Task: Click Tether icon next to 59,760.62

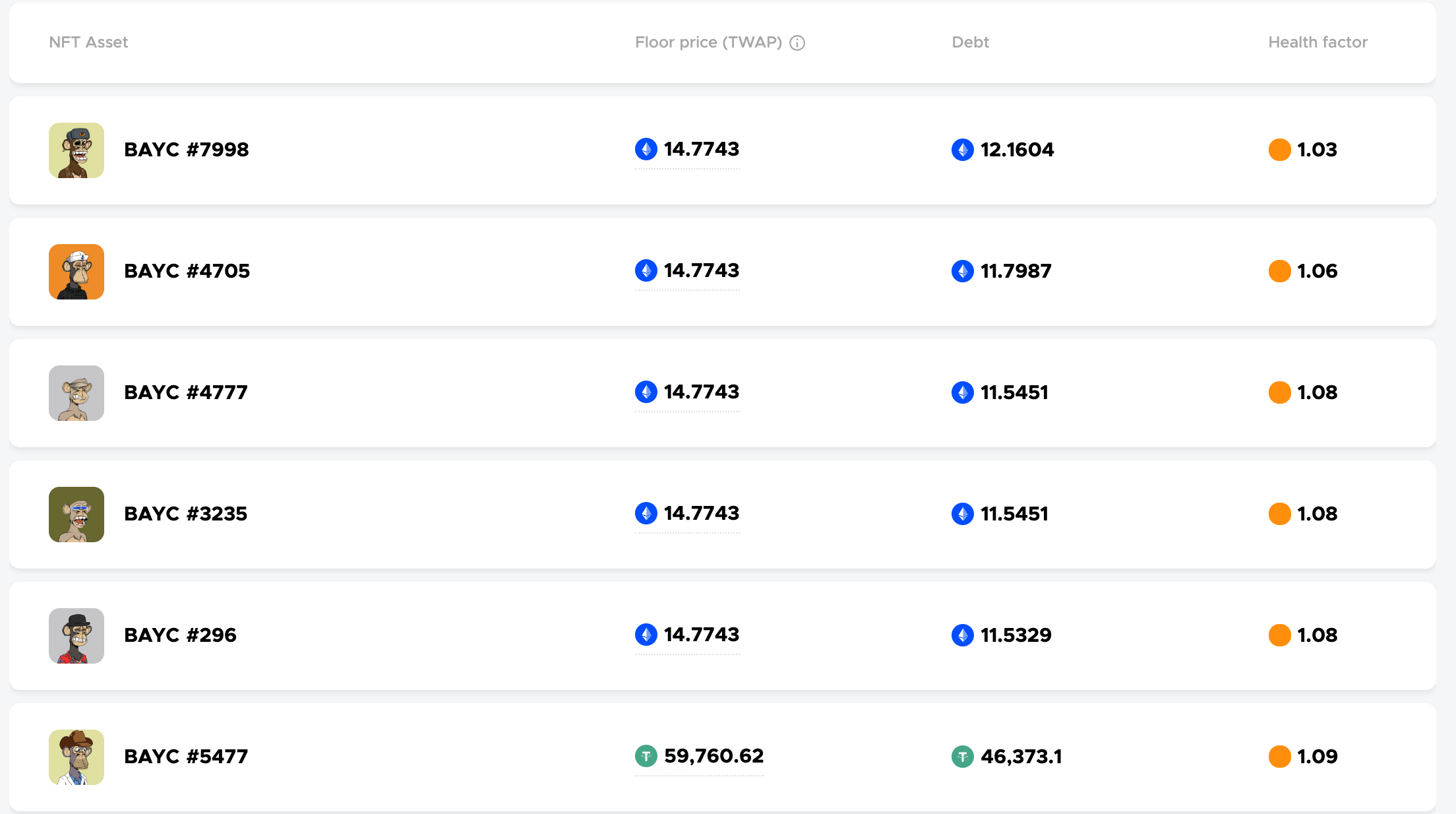Action: tap(646, 756)
